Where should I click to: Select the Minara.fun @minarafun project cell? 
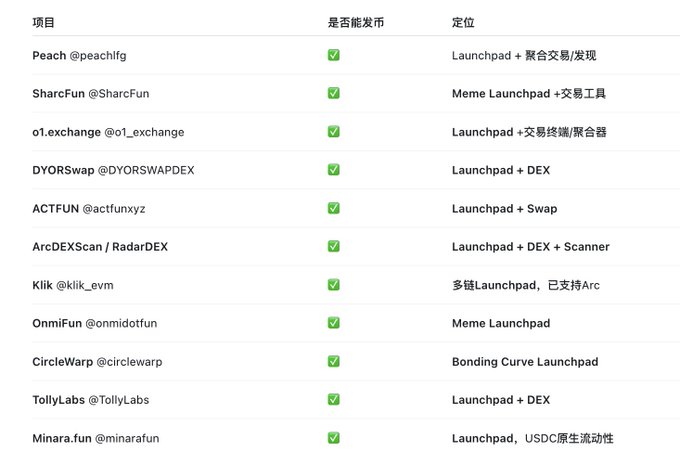coord(96,438)
